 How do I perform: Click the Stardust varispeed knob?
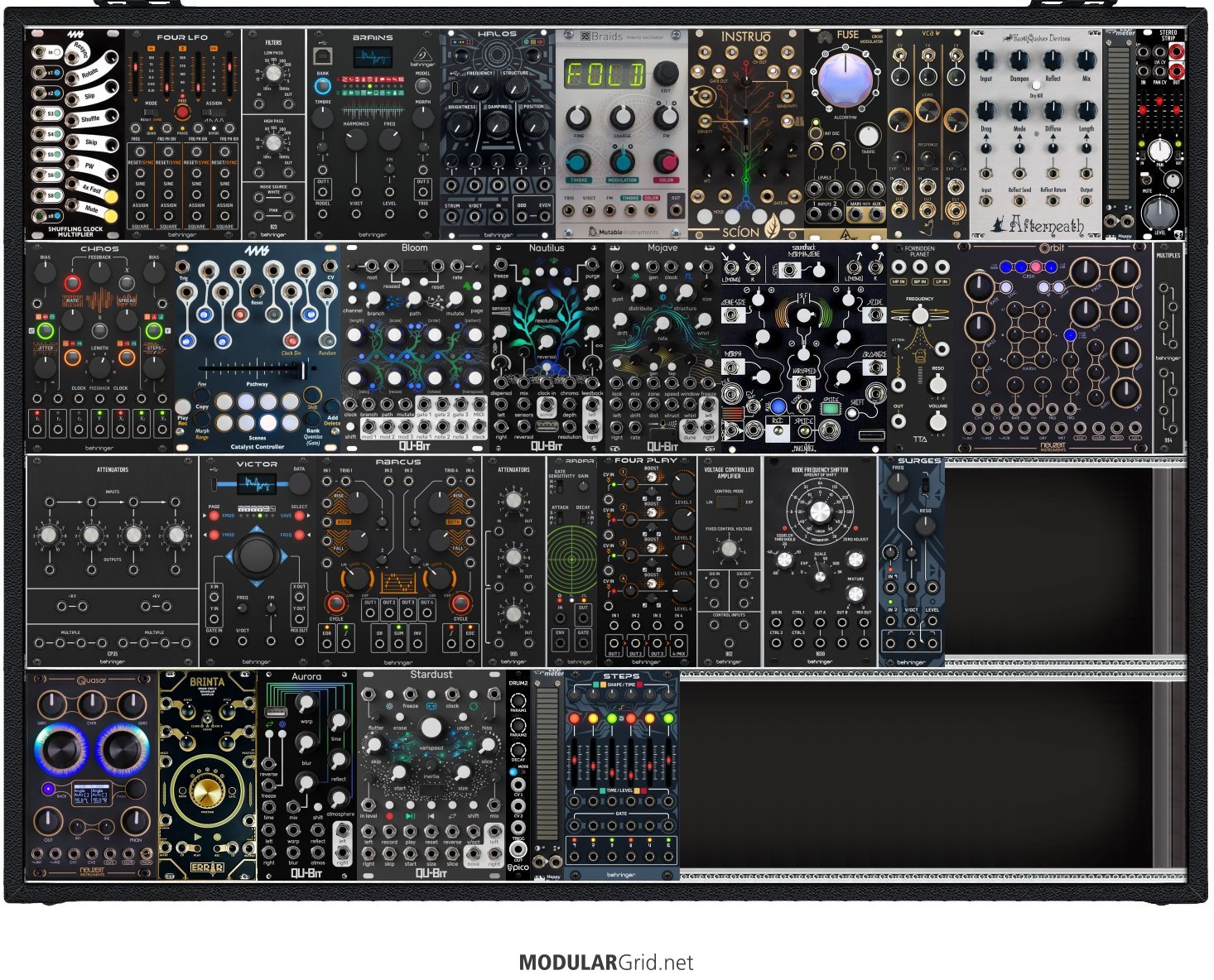[431, 728]
